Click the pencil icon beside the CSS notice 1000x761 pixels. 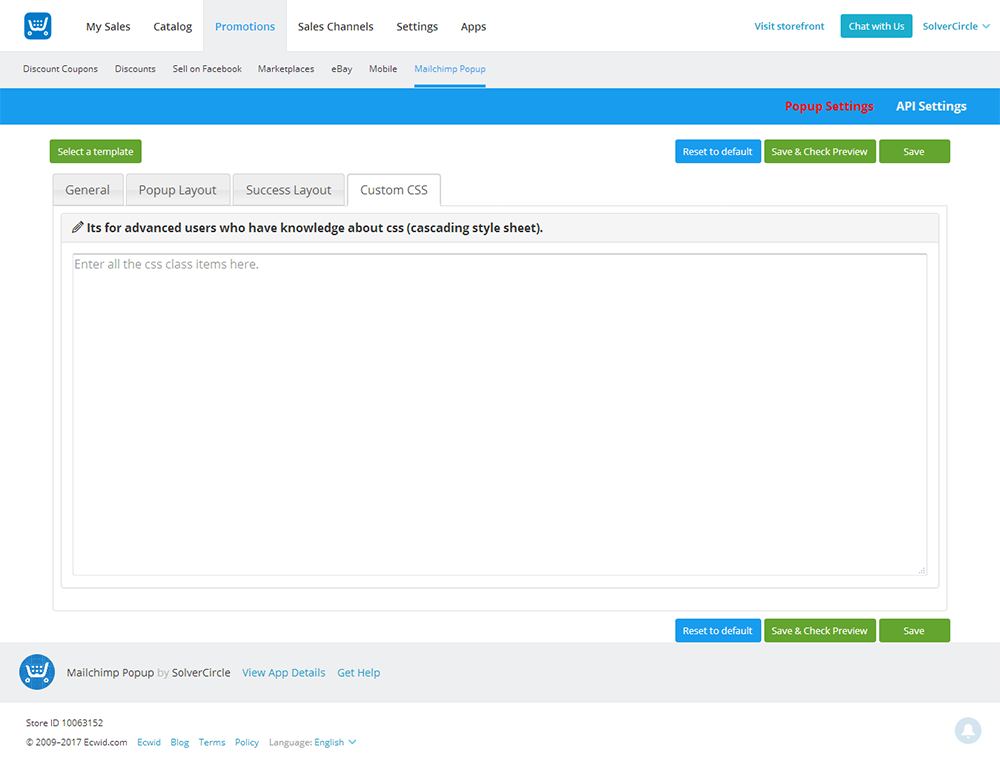(78, 228)
